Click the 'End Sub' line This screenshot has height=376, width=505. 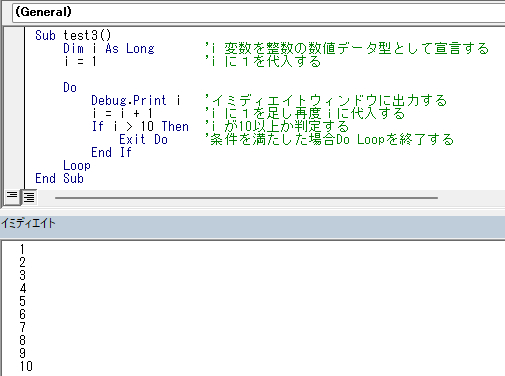[x=59, y=178]
